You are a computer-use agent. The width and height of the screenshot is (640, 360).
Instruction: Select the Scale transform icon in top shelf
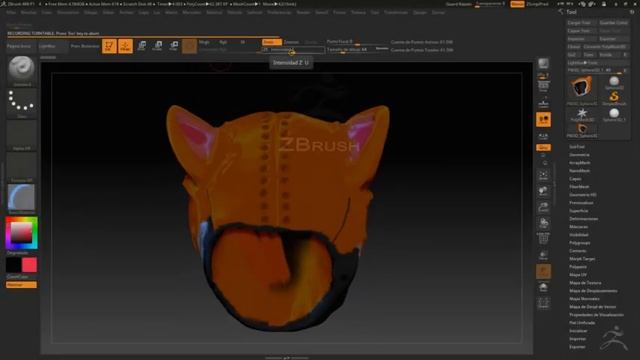pyautogui.click(x=158, y=46)
